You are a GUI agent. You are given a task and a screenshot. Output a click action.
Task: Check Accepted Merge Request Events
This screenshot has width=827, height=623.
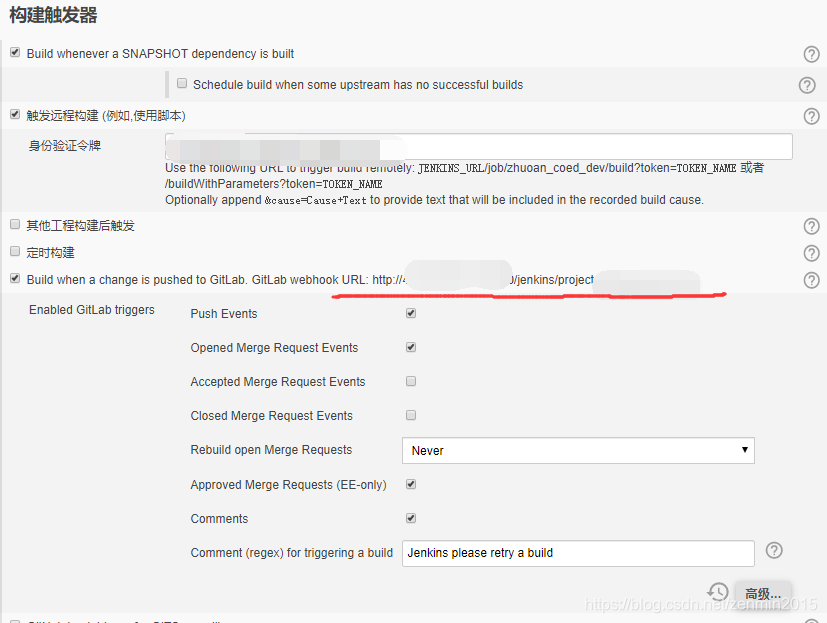point(411,381)
